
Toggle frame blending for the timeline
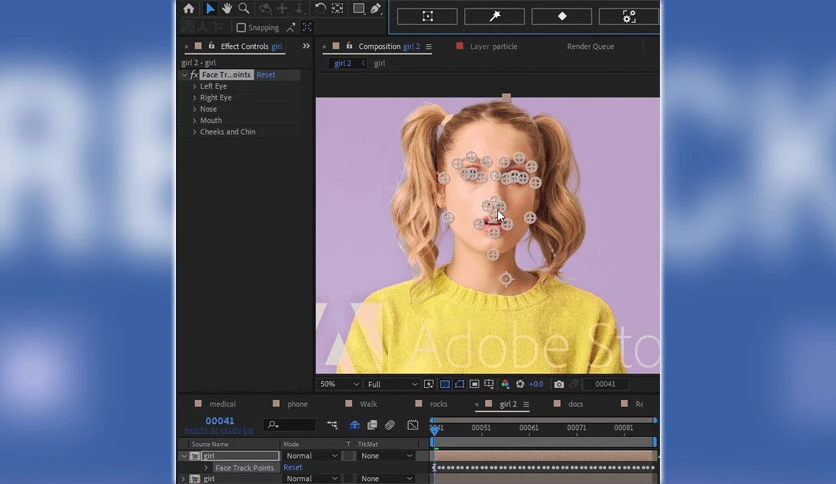(x=372, y=425)
